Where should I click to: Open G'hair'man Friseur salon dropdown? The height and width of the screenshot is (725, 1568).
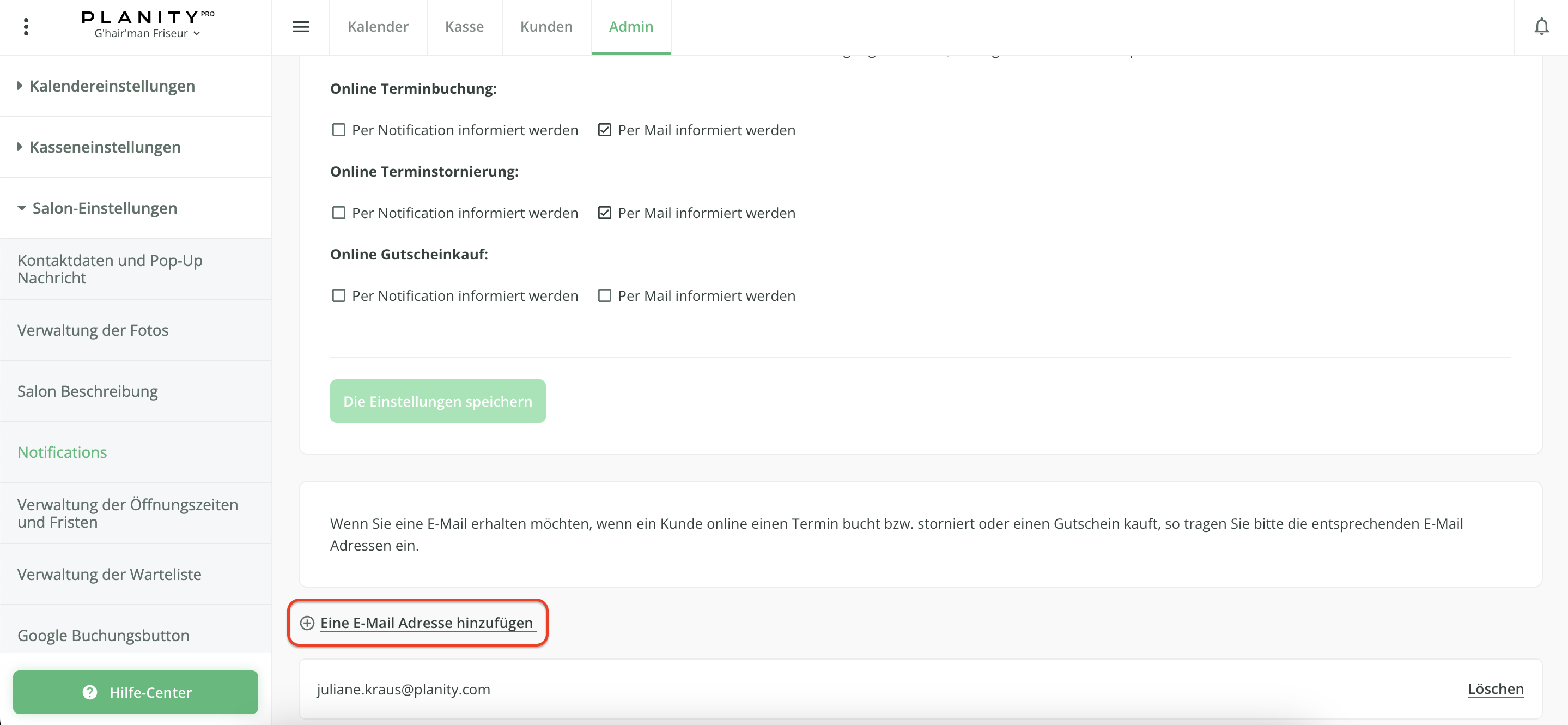(147, 34)
